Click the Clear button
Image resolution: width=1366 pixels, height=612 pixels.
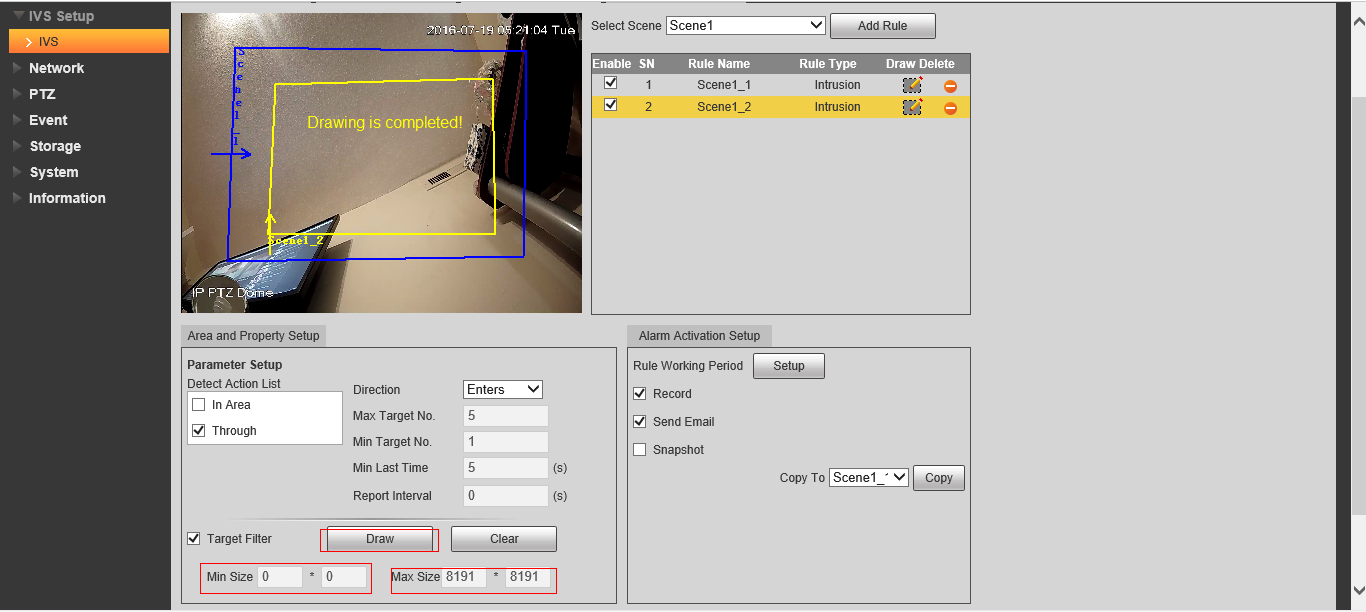[x=504, y=539]
